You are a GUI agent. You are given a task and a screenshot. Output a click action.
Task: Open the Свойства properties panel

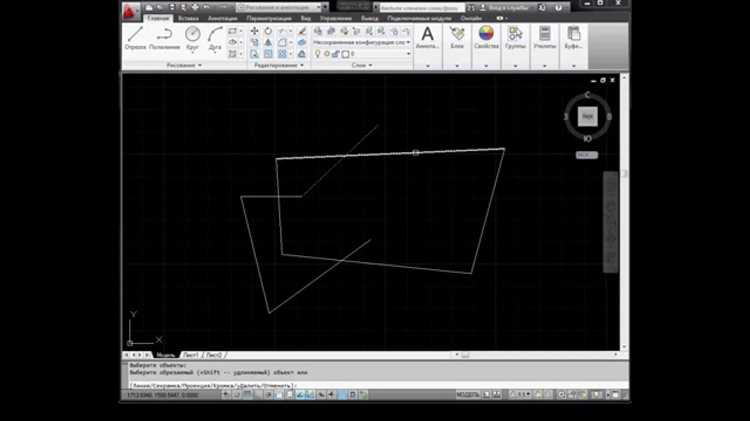pyautogui.click(x=486, y=38)
